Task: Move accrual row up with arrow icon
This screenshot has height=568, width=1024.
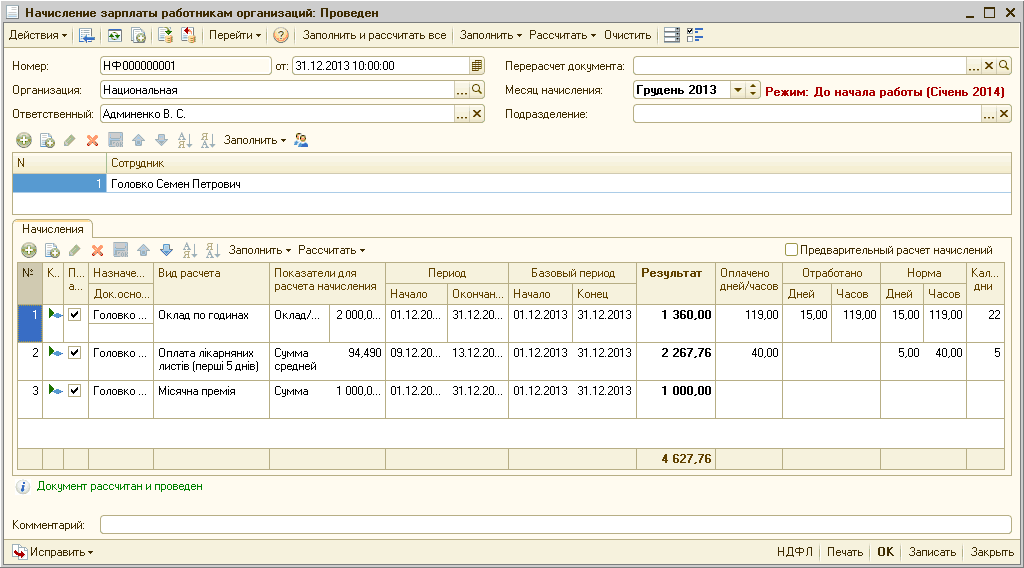Action: click(x=144, y=250)
